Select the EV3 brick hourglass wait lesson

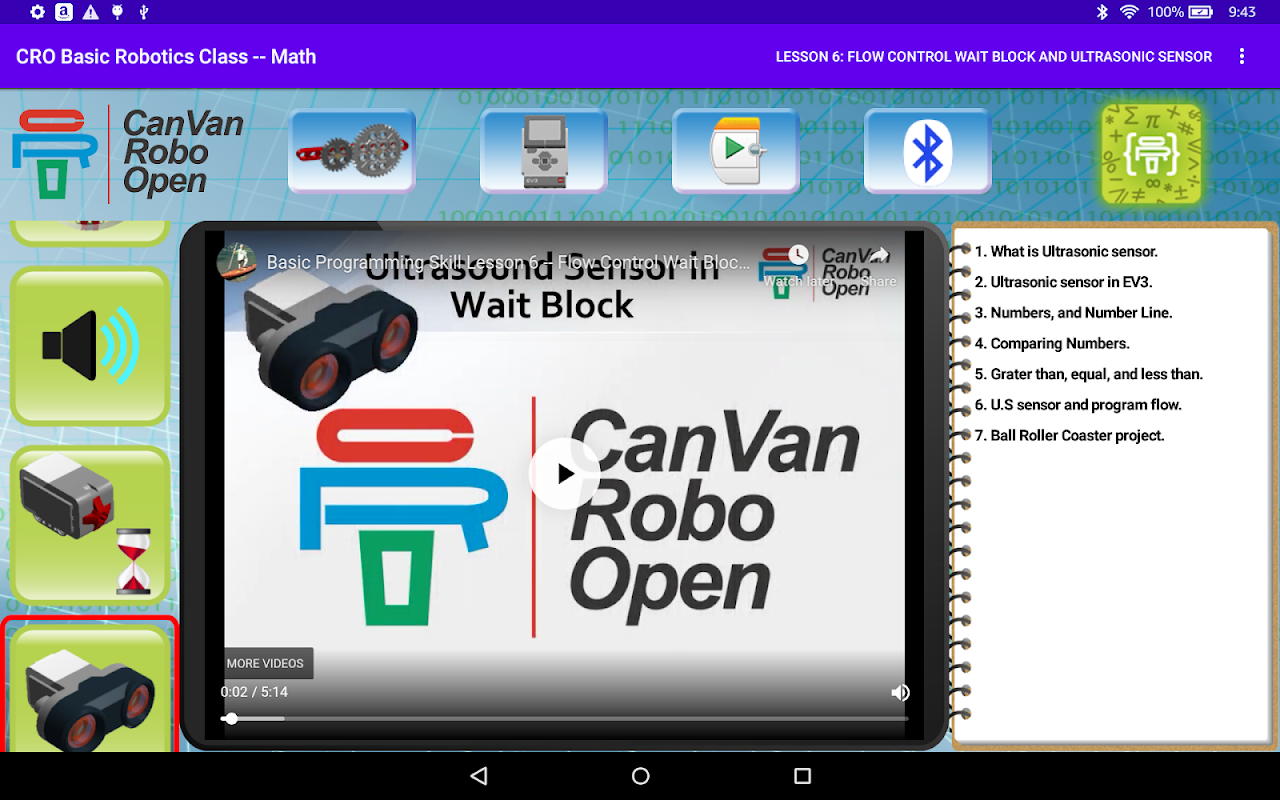coord(90,525)
